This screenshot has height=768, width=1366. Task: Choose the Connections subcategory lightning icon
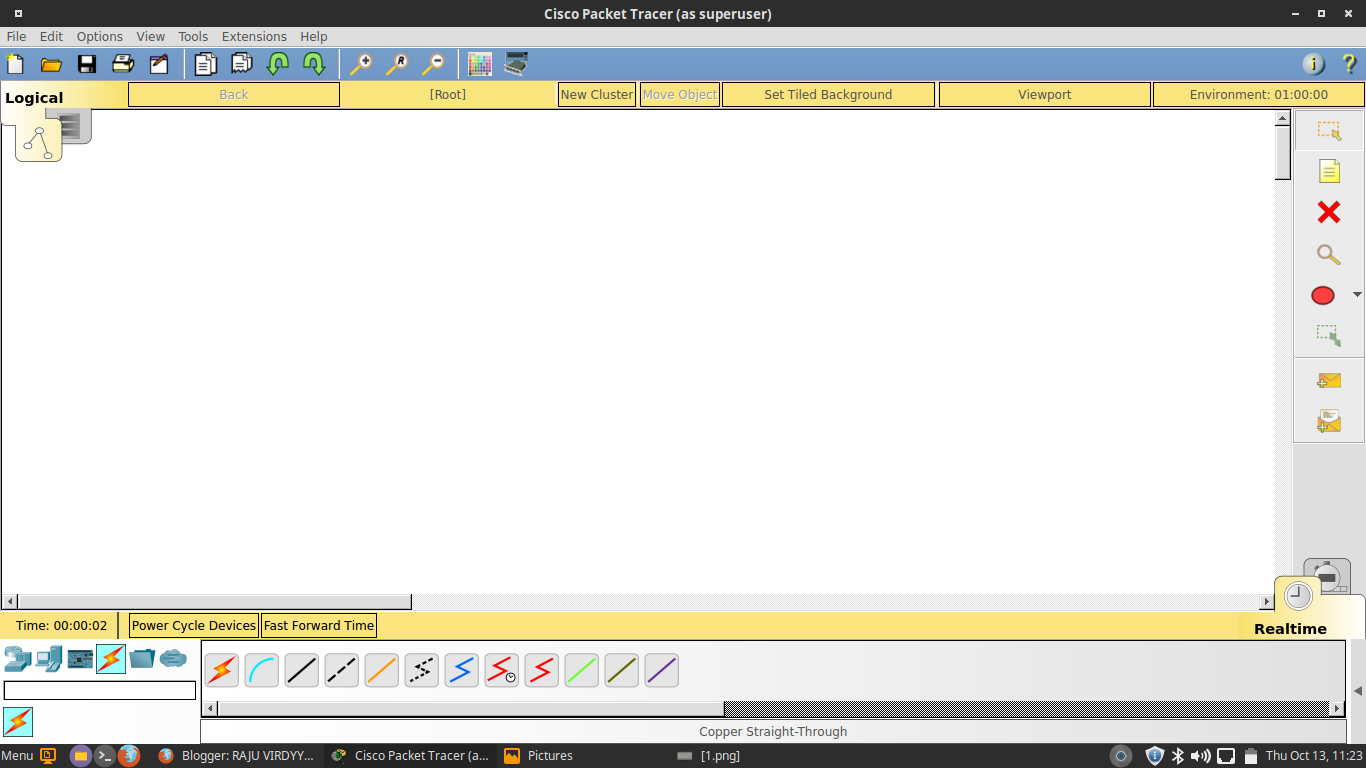18,722
